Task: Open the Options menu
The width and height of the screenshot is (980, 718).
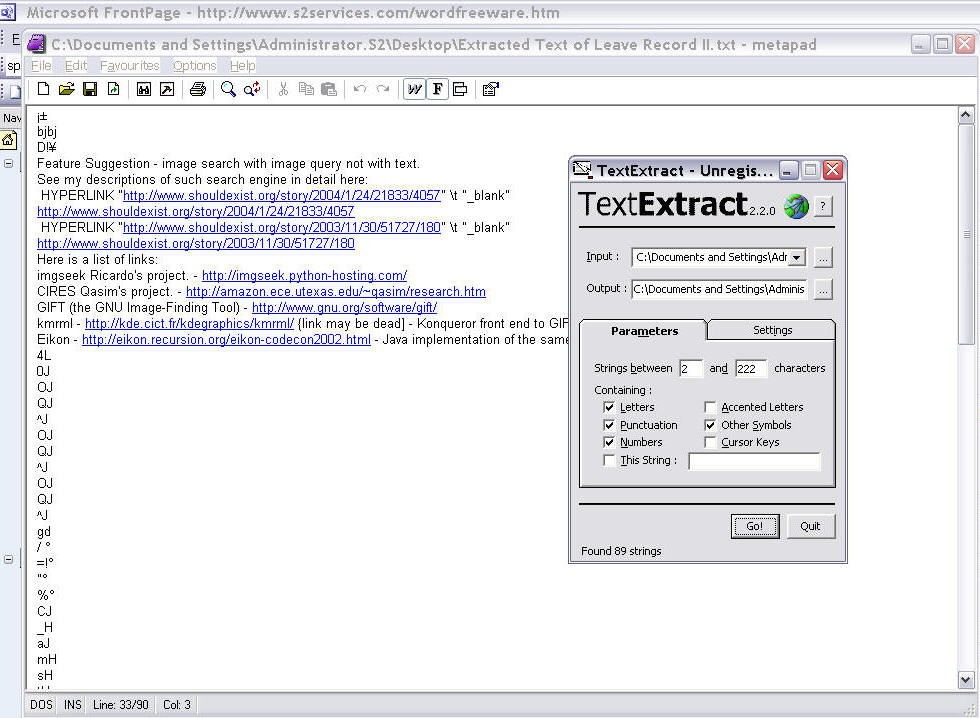Action: (194, 66)
